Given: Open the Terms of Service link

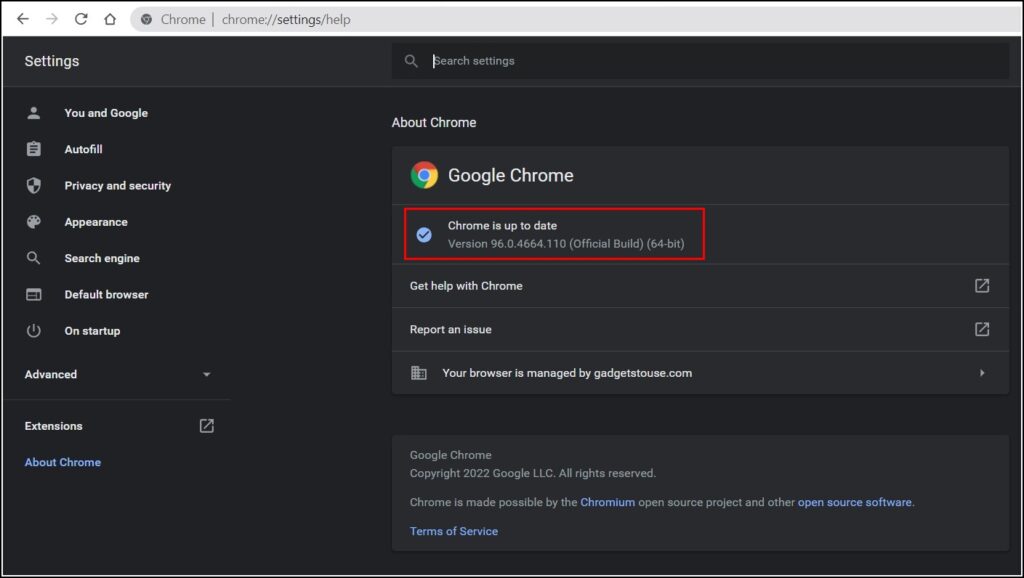Looking at the screenshot, I should coord(453,531).
